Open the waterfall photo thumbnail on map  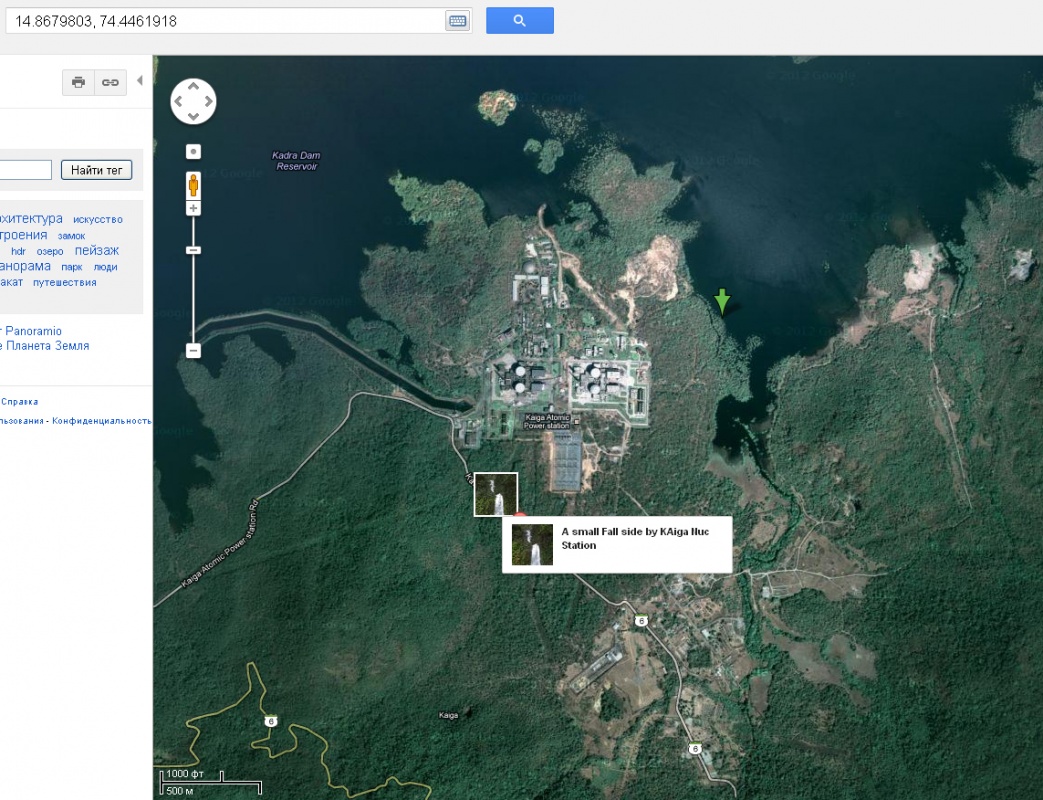[495, 494]
